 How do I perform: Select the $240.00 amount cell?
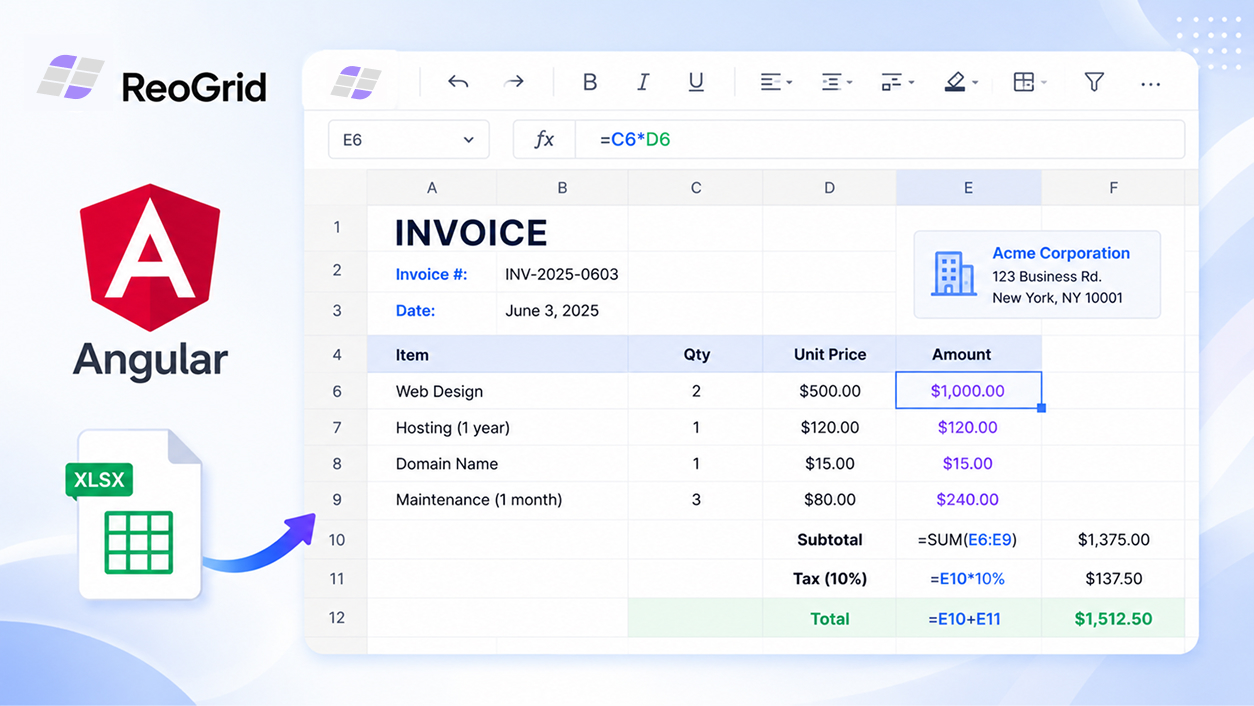(x=968, y=499)
